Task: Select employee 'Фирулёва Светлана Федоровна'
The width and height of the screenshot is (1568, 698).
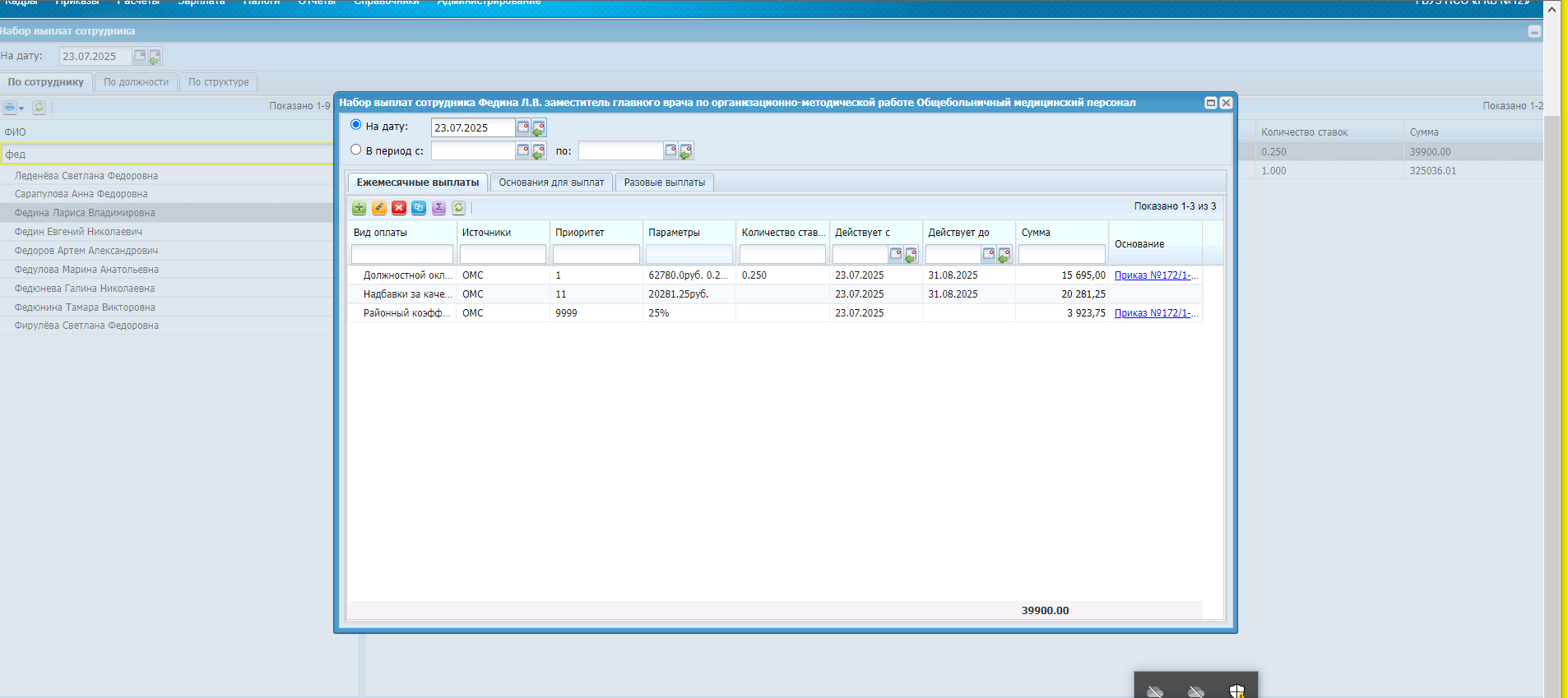Action: click(167, 326)
